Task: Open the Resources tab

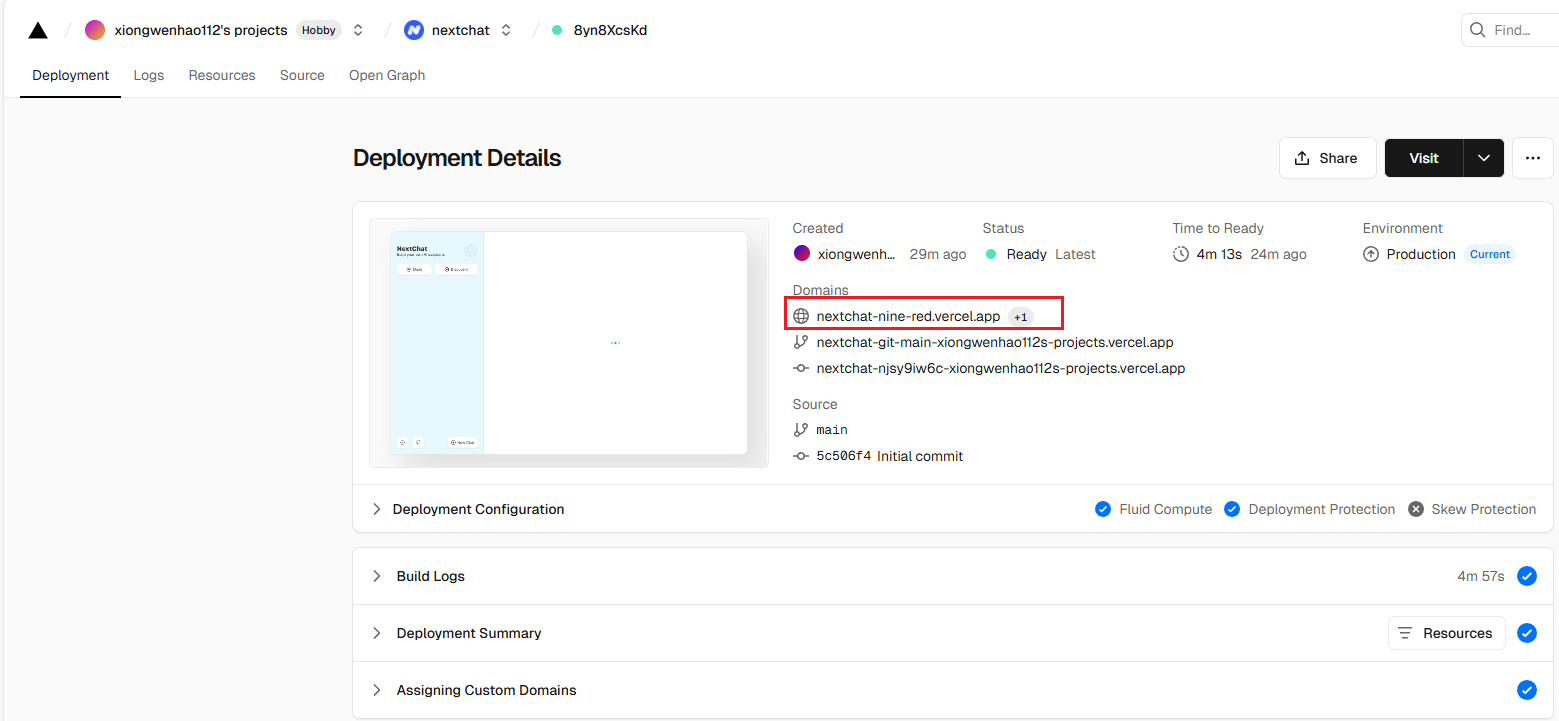Action: coord(222,75)
